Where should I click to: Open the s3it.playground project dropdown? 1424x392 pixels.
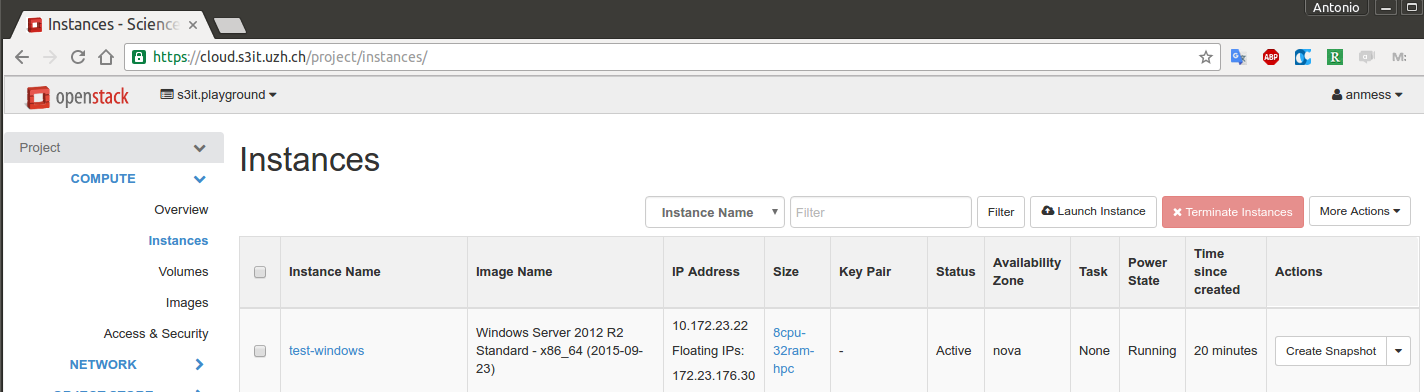click(x=218, y=95)
